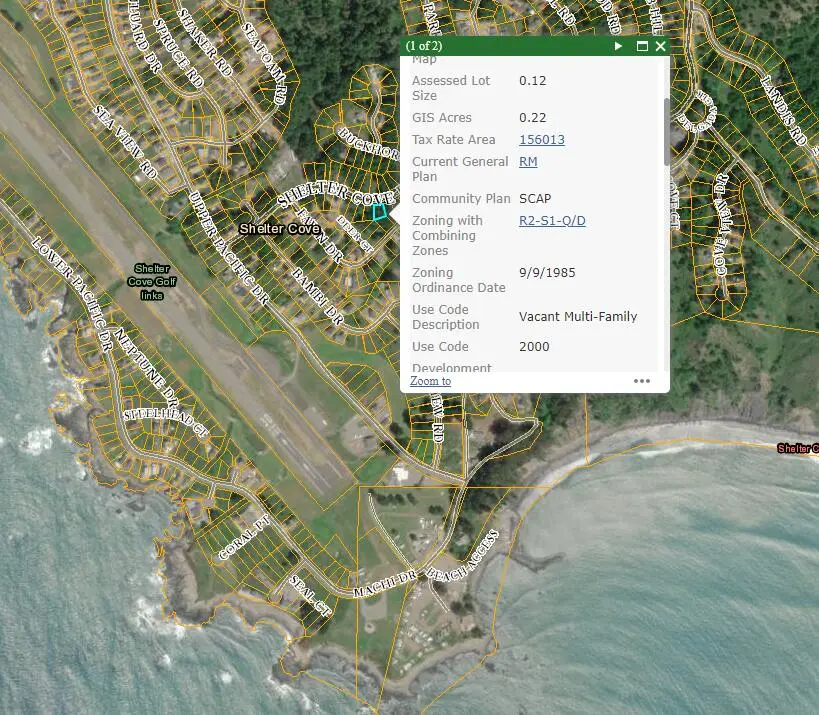The image size is (819, 715).
Task: Click the Vacant Multi-Family use code value
Action: point(577,317)
